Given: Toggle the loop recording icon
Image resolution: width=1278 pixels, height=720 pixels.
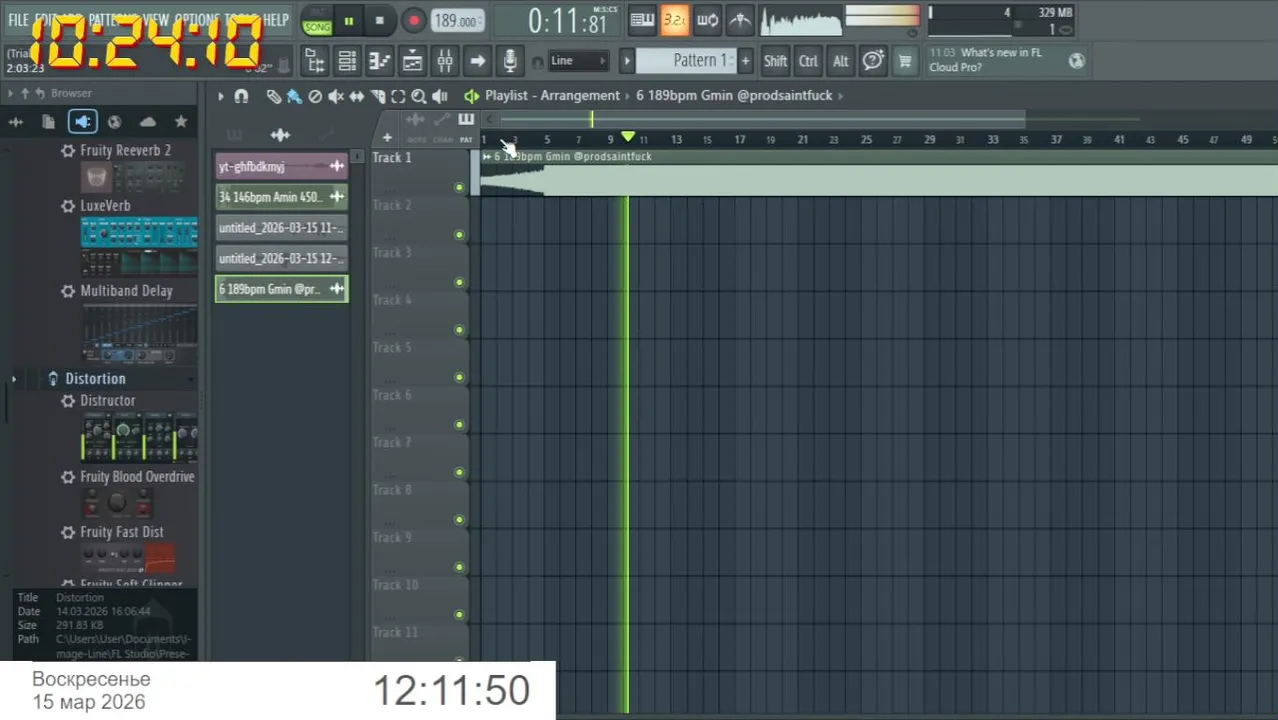Looking at the screenshot, I should pyautogui.click(x=707, y=20).
